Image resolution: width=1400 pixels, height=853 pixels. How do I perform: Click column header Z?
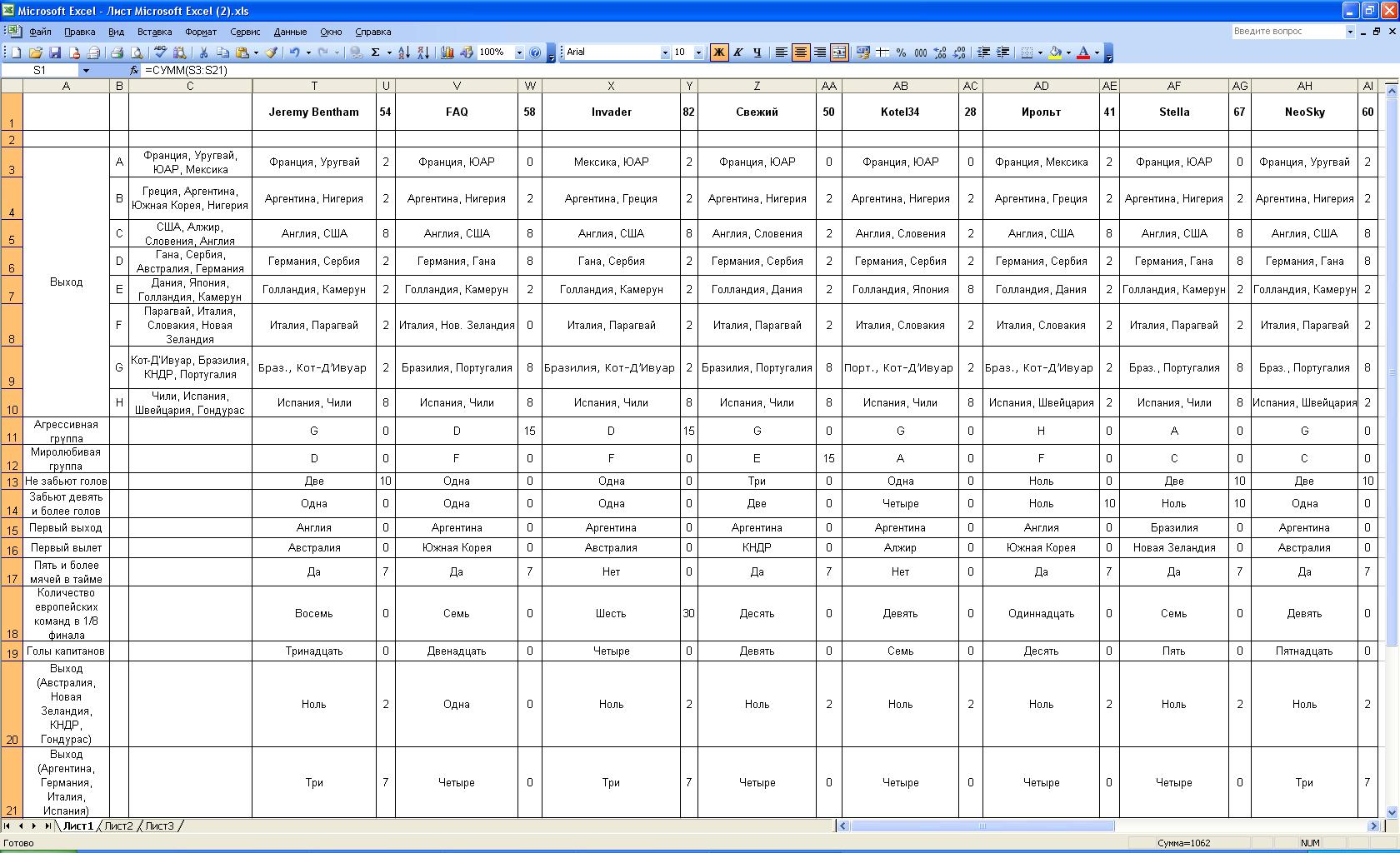[757, 86]
